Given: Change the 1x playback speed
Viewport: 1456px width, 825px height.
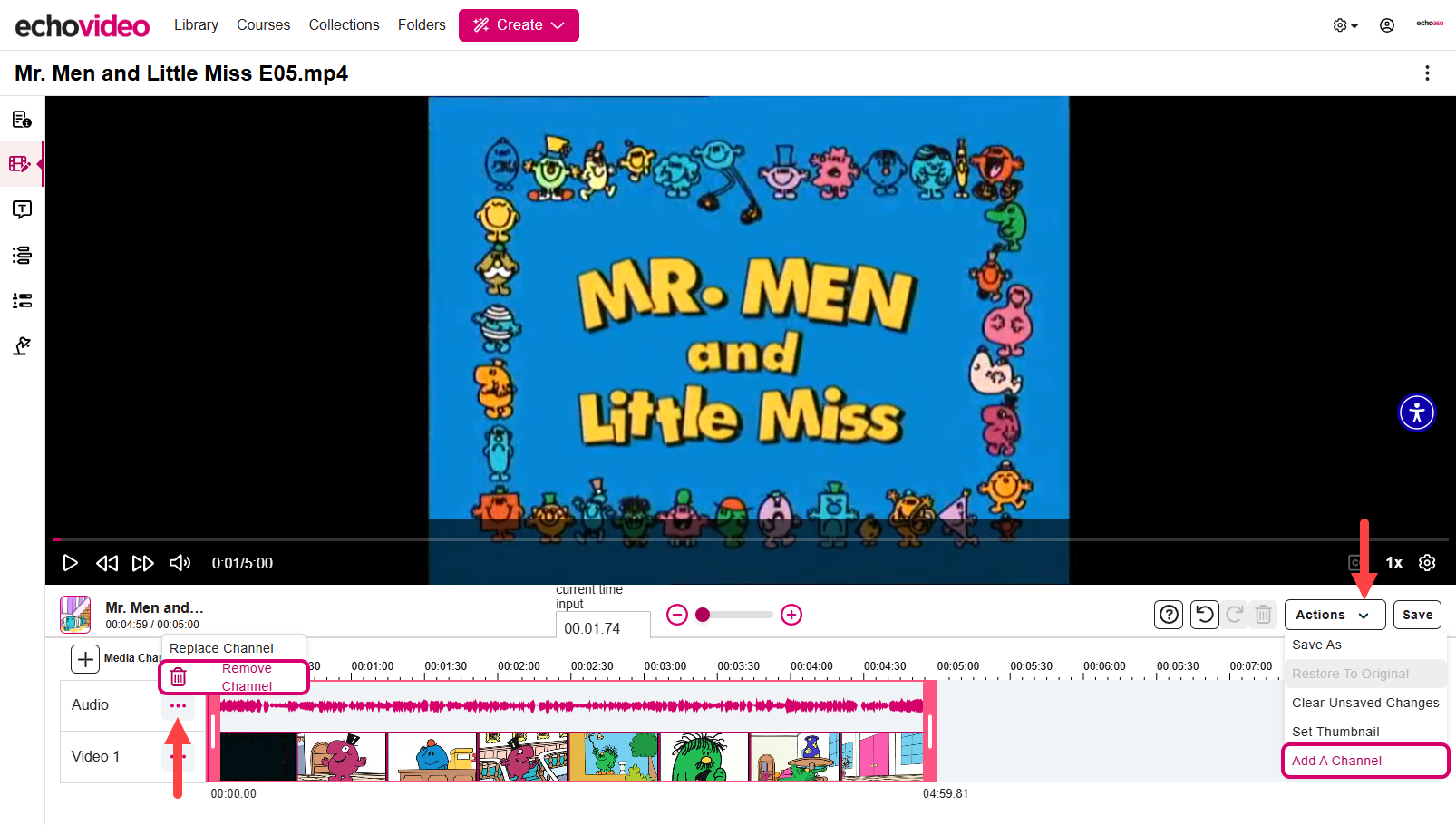Looking at the screenshot, I should click(x=1394, y=563).
